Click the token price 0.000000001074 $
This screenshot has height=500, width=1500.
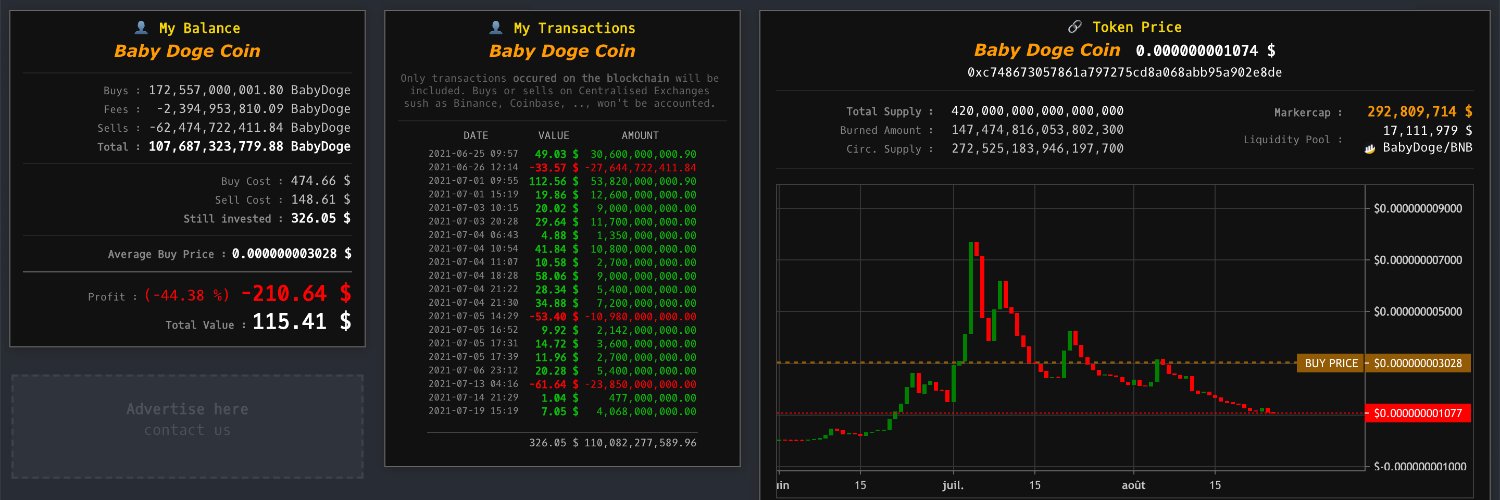(x=1206, y=50)
